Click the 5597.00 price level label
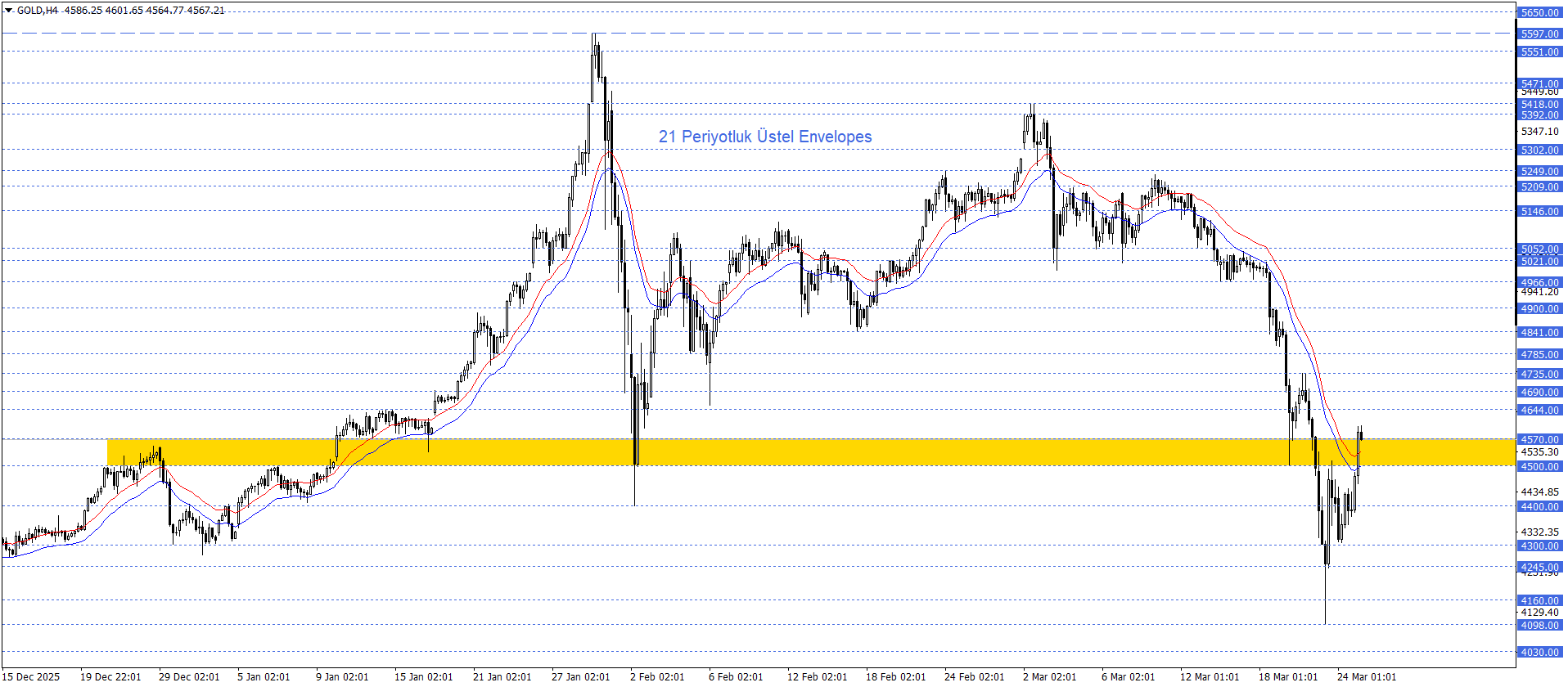This screenshot has width=1568, height=687. pyautogui.click(x=1539, y=34)
